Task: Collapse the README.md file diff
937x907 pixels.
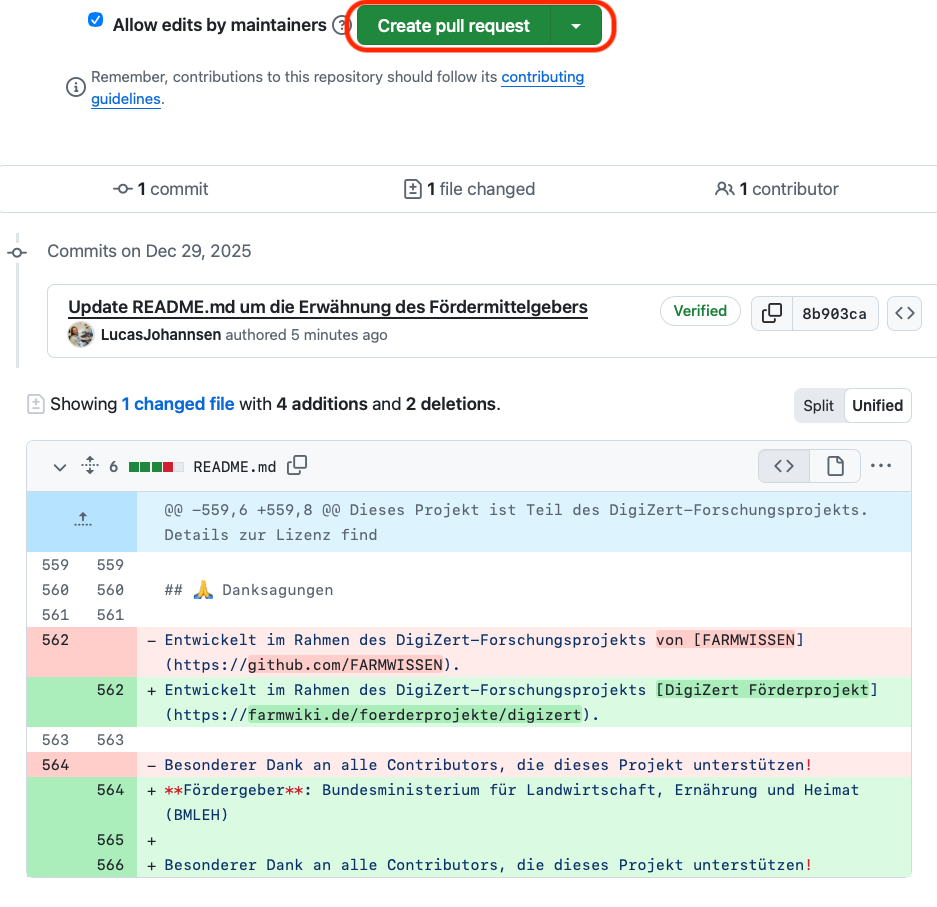Action: pyautogui.click(x=59, y=467)
